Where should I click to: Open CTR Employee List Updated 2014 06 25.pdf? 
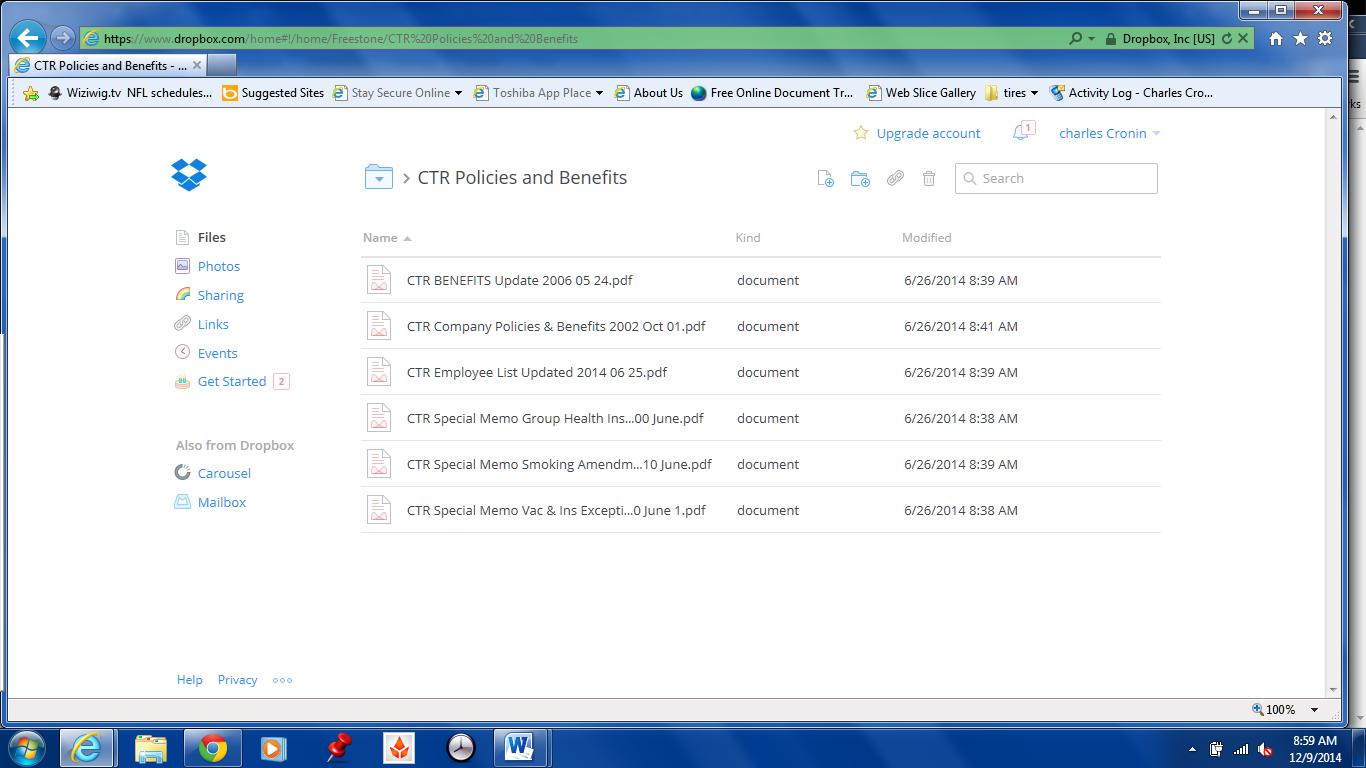click(537, 372)
